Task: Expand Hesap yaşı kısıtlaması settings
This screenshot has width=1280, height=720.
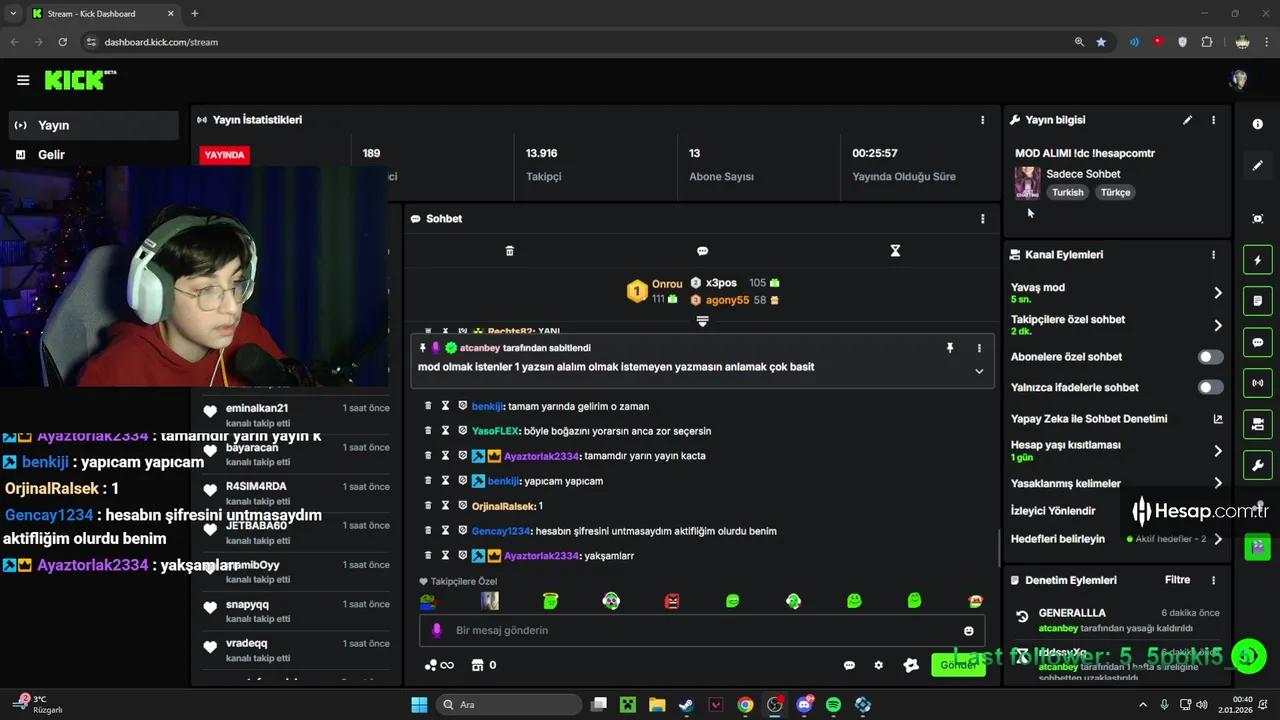Action: pyautogui.click(x=1217, y=451)
